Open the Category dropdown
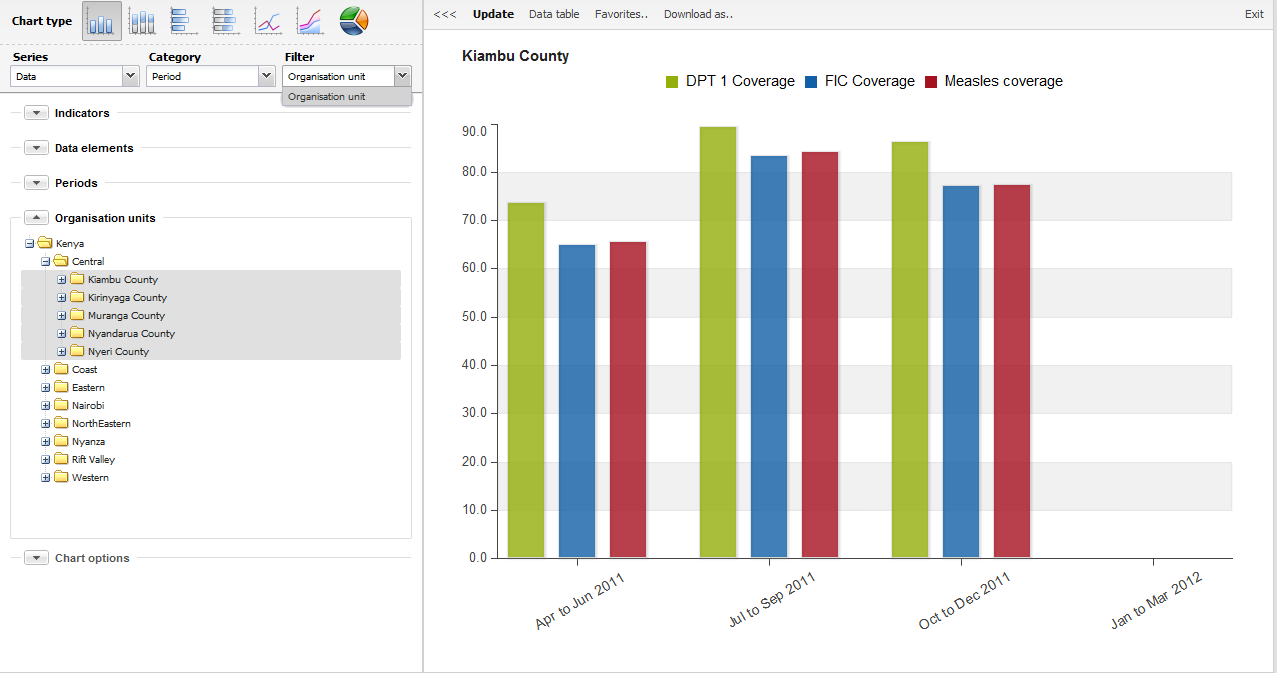This screenshot has height=673, width=1277. pyautogui.click(x=266, y=76)
